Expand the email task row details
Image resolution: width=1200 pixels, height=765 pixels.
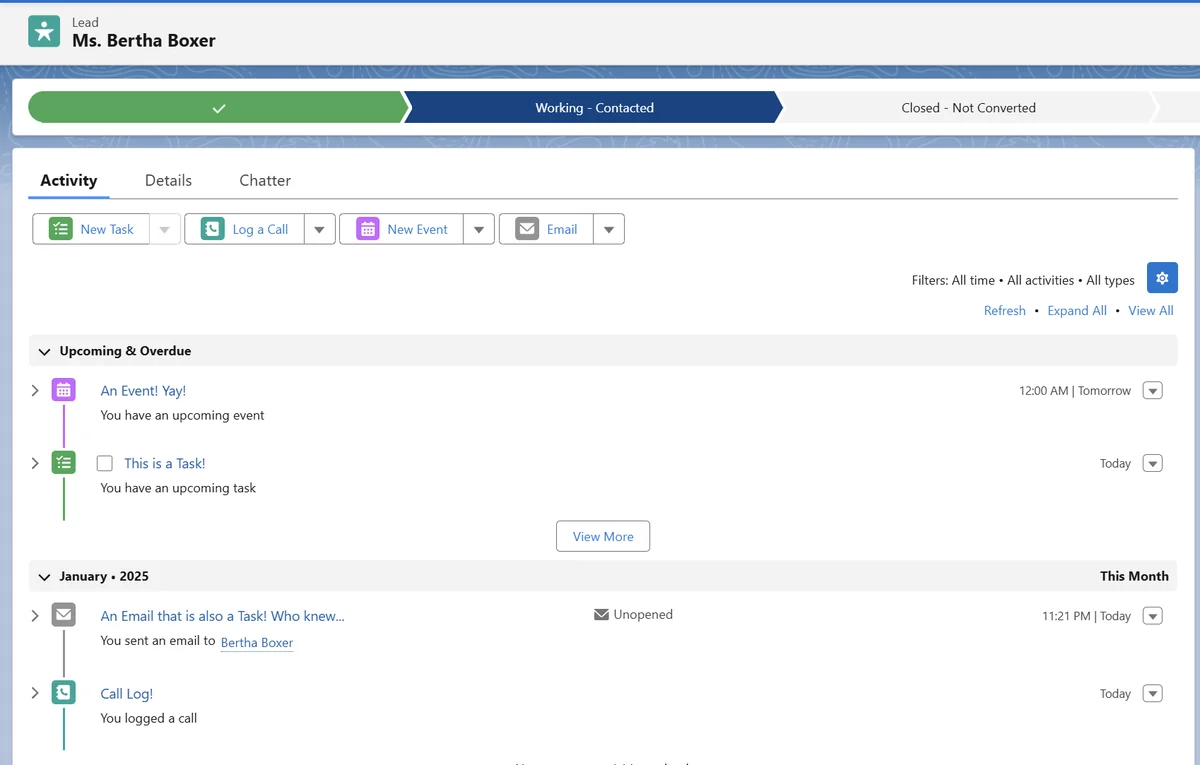point(35,615)
